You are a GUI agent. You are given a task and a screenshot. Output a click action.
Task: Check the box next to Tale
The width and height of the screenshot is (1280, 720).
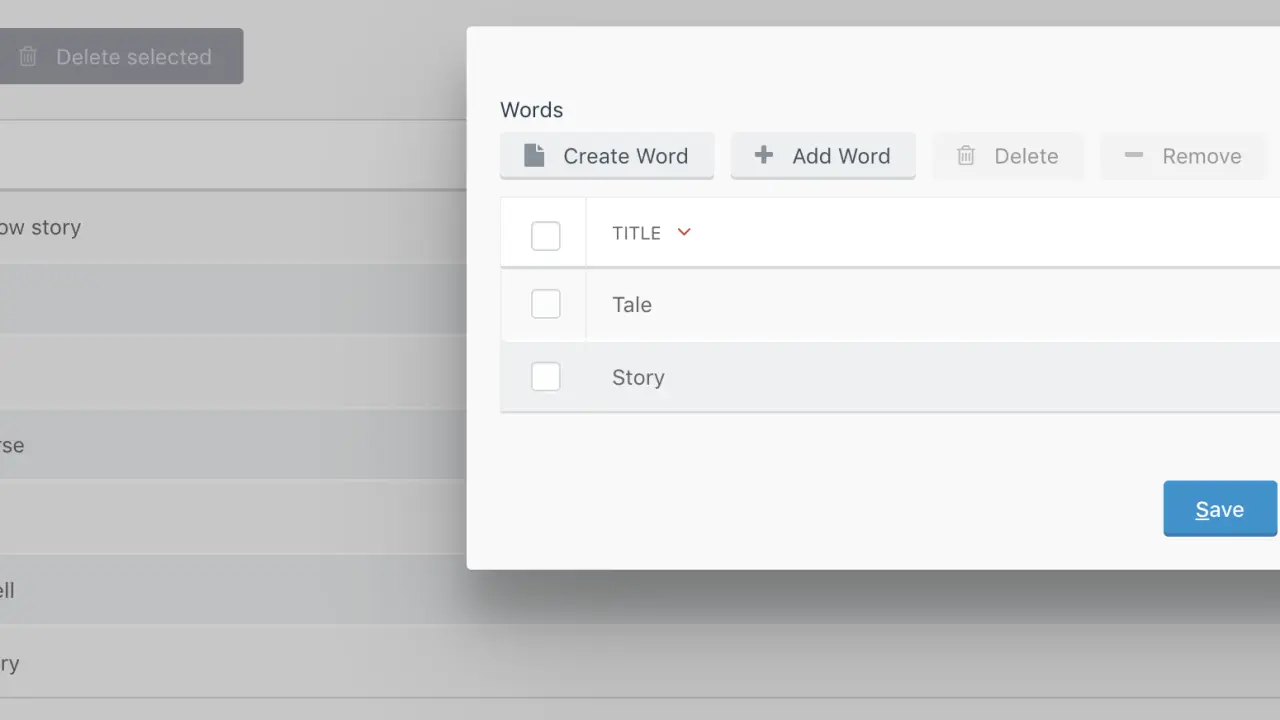(x=545, y=304)
